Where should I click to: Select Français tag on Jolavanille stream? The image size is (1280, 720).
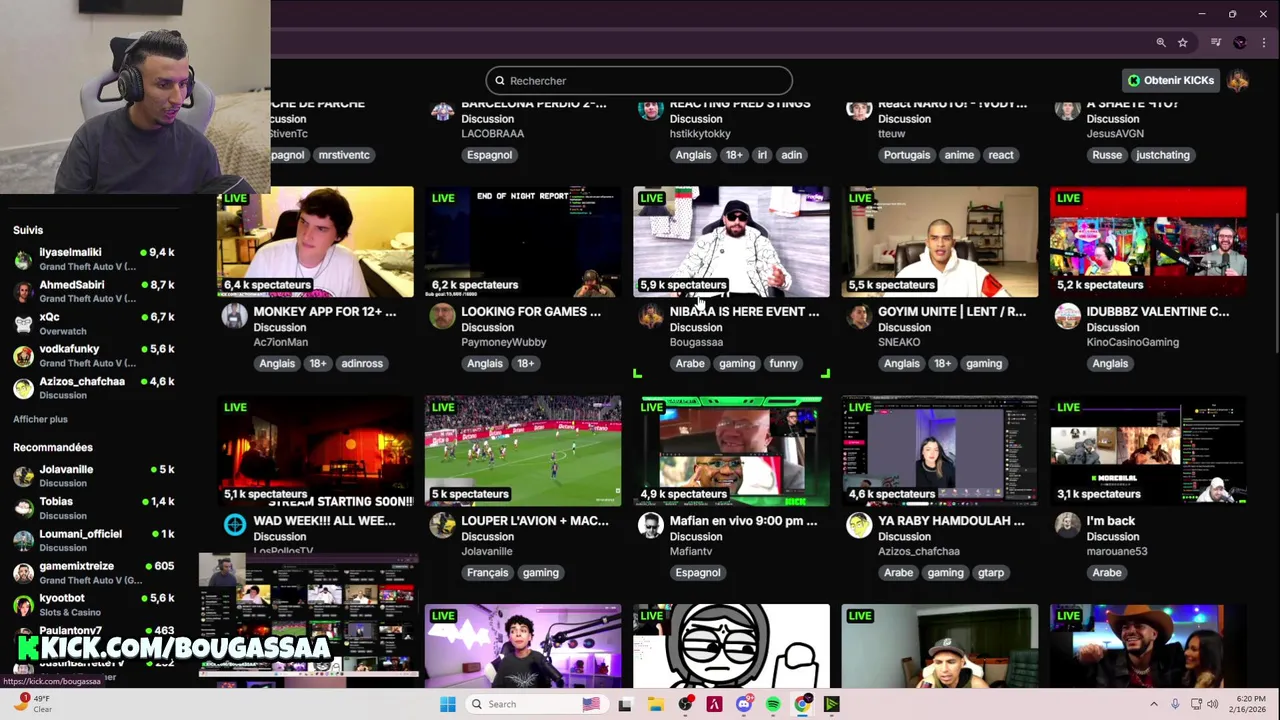(x=487, y=573)
